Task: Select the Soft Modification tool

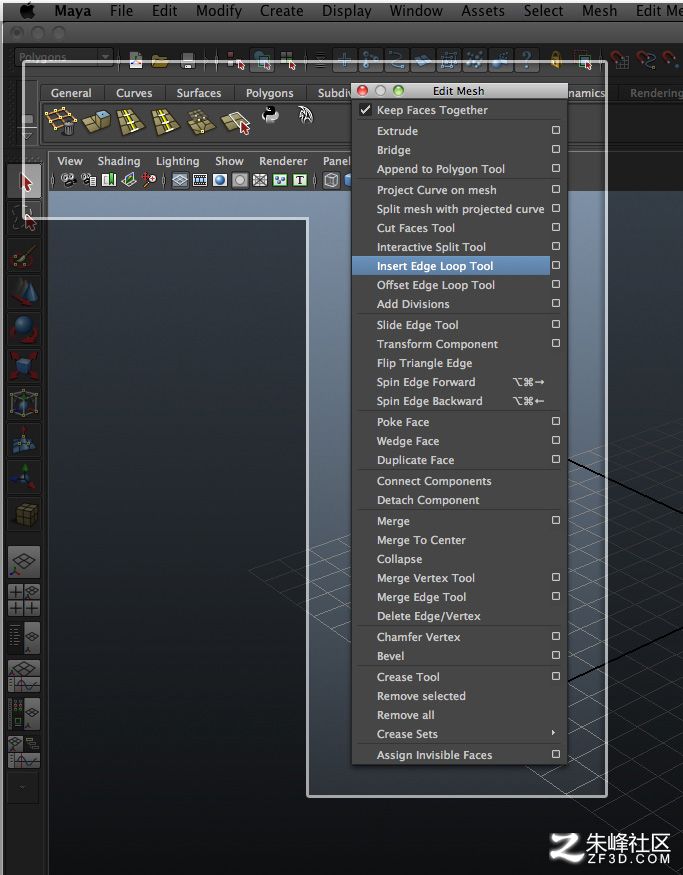Action: click(x=24, y=440)
